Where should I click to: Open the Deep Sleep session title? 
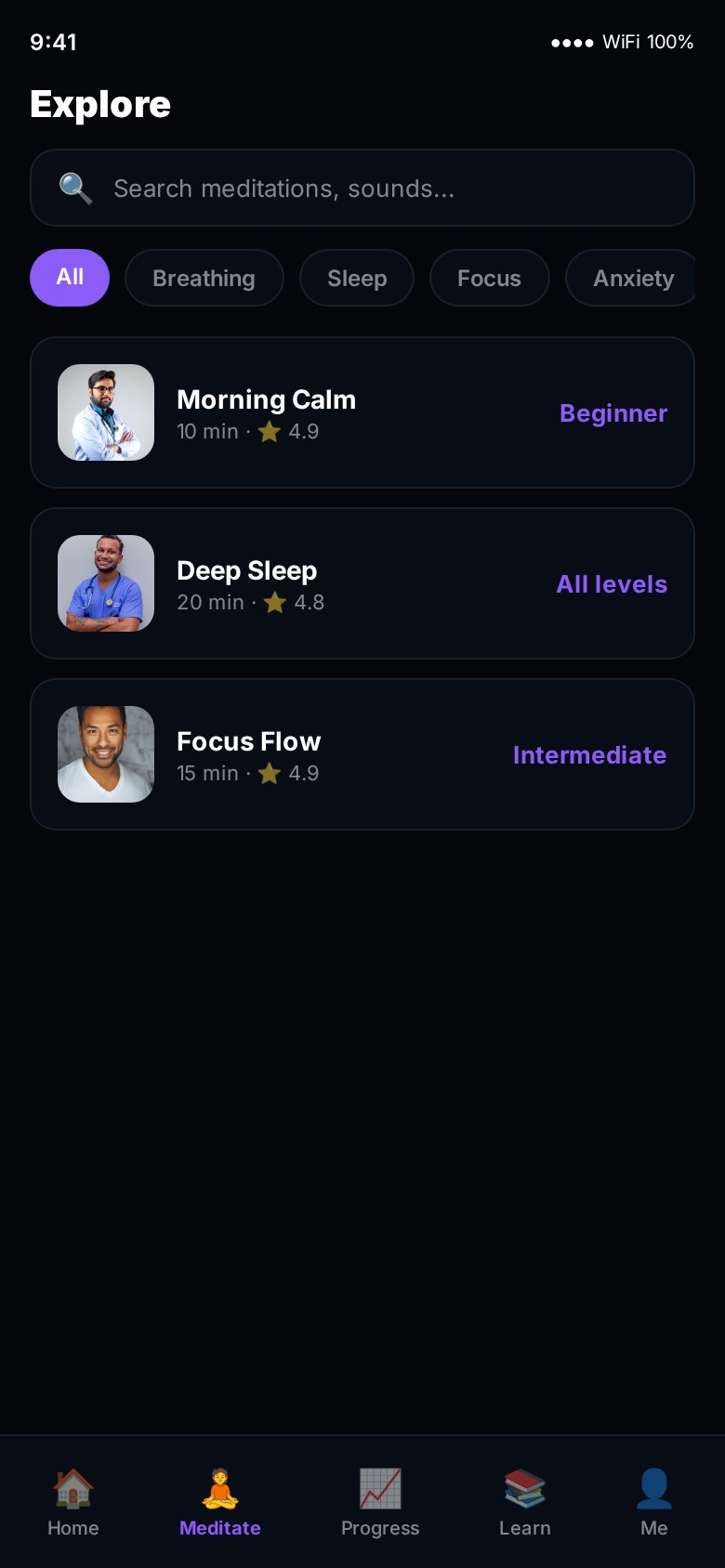[x=247, y=570]
